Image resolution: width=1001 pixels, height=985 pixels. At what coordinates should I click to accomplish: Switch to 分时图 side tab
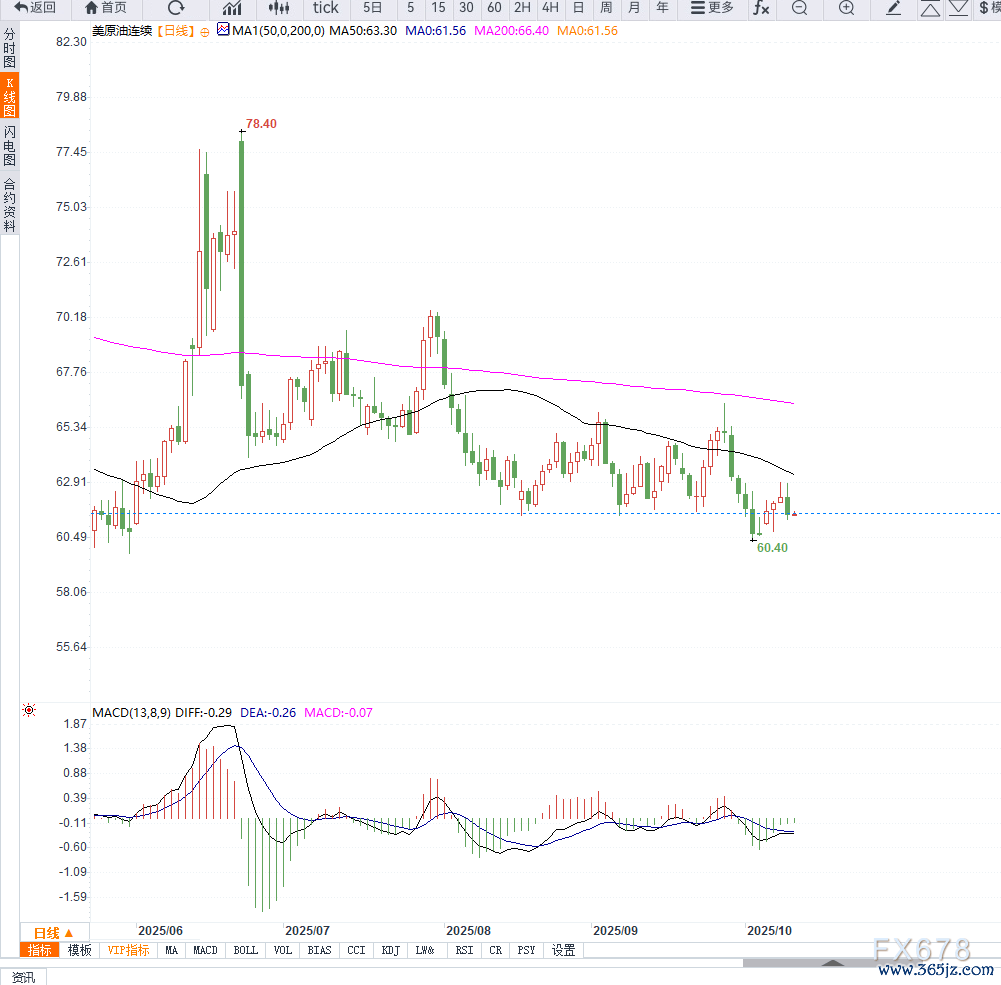[10, 47]
